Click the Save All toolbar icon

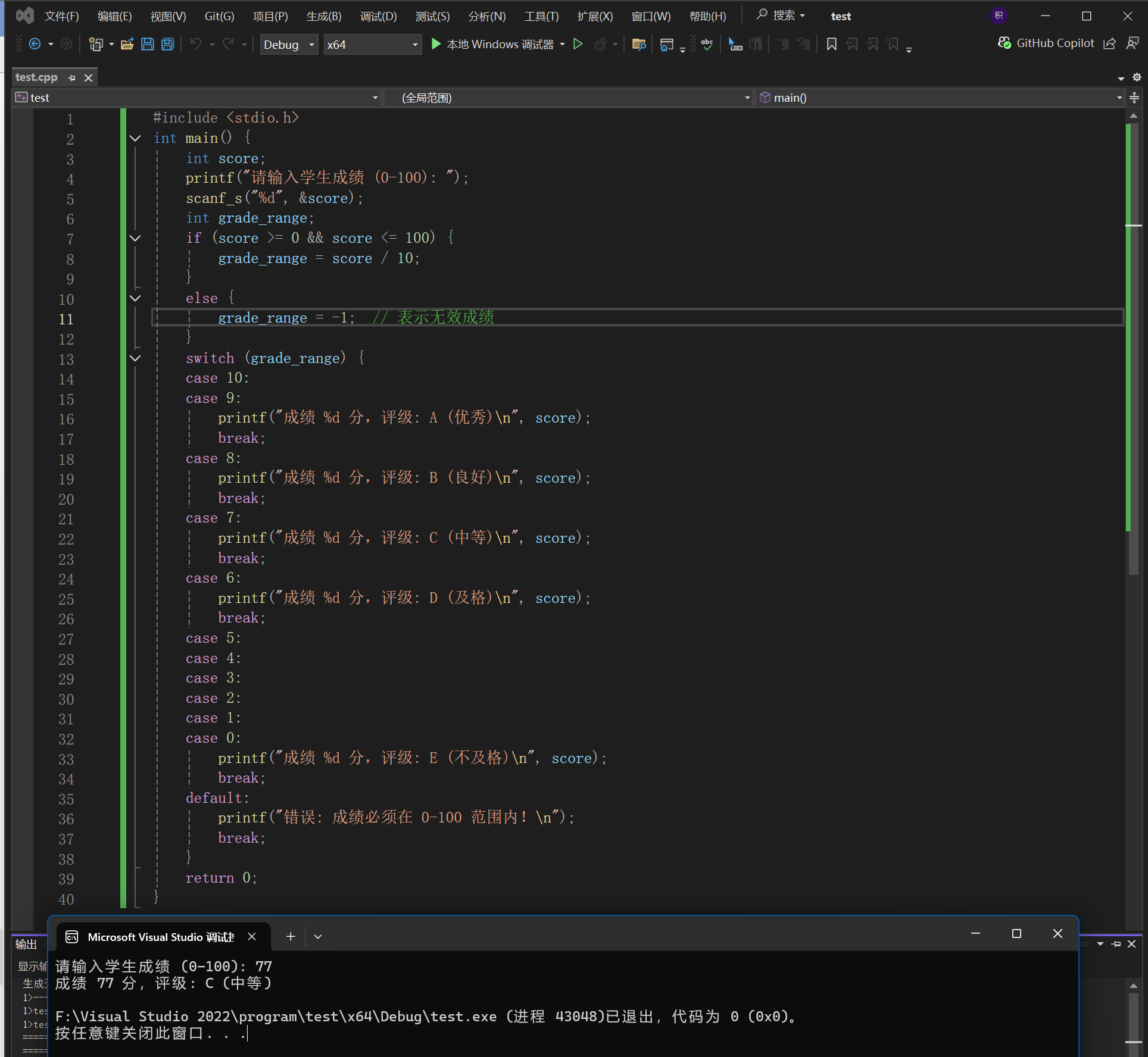point(168,44)
